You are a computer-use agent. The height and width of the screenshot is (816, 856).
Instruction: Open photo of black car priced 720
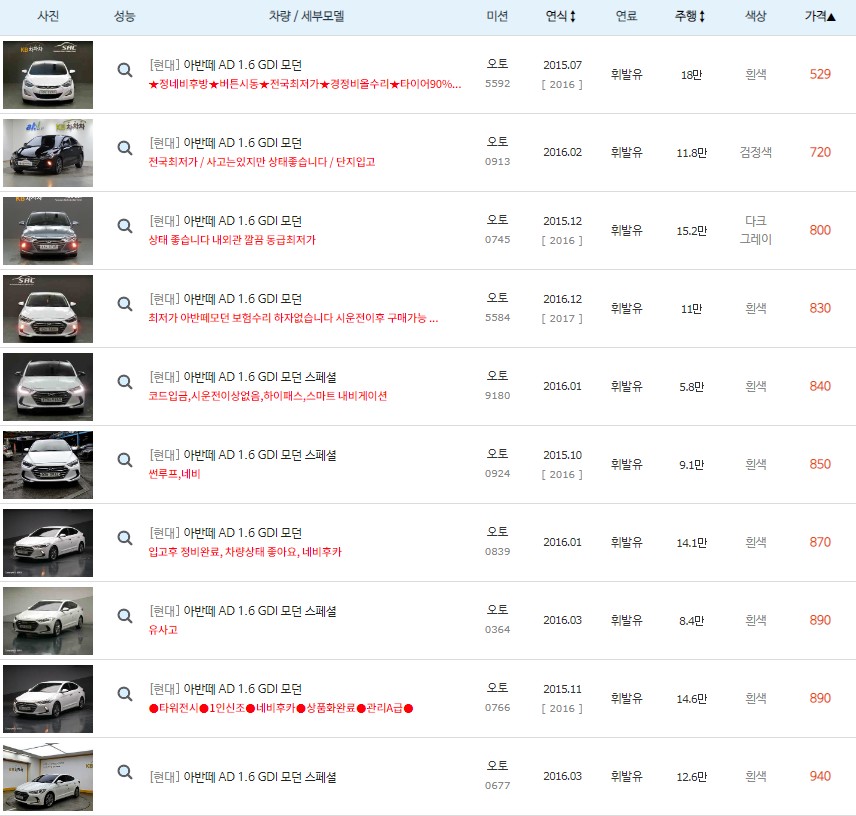(48, 153)
